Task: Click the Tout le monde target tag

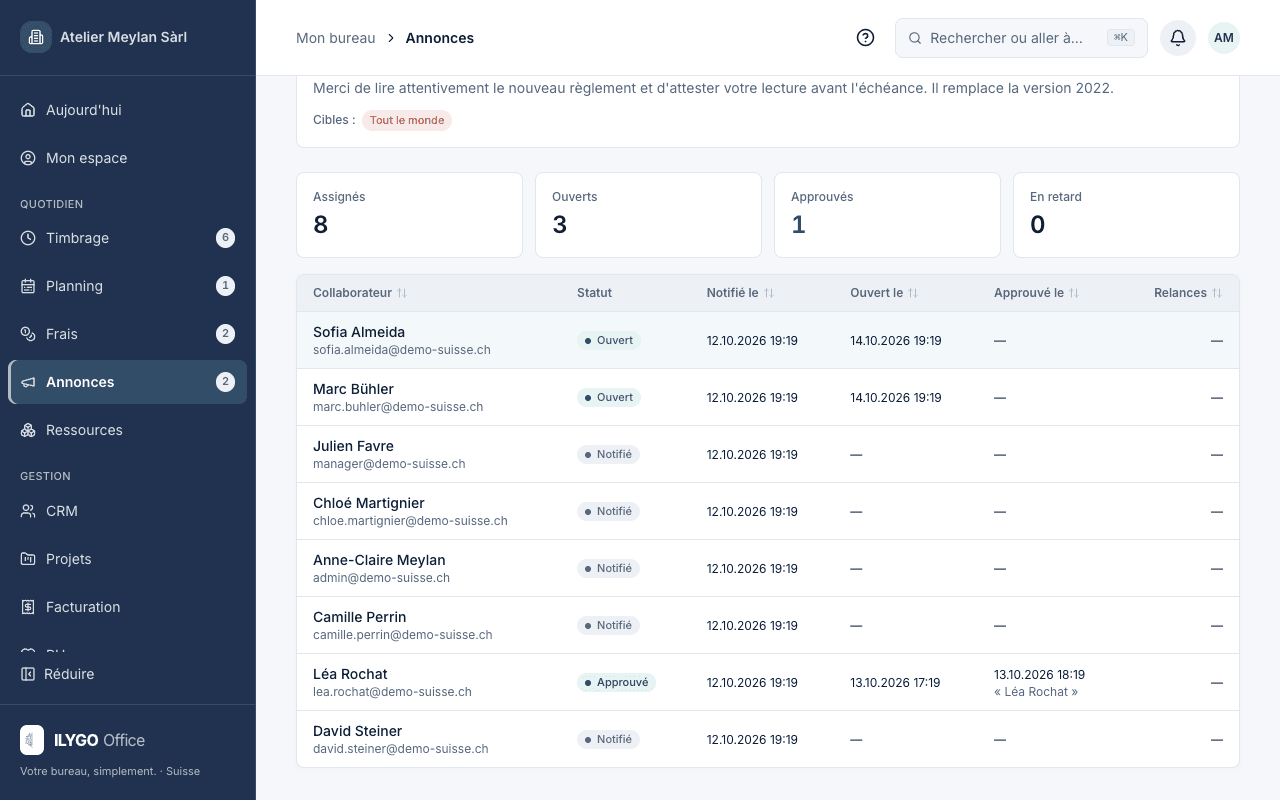Action: coord(407,120)
